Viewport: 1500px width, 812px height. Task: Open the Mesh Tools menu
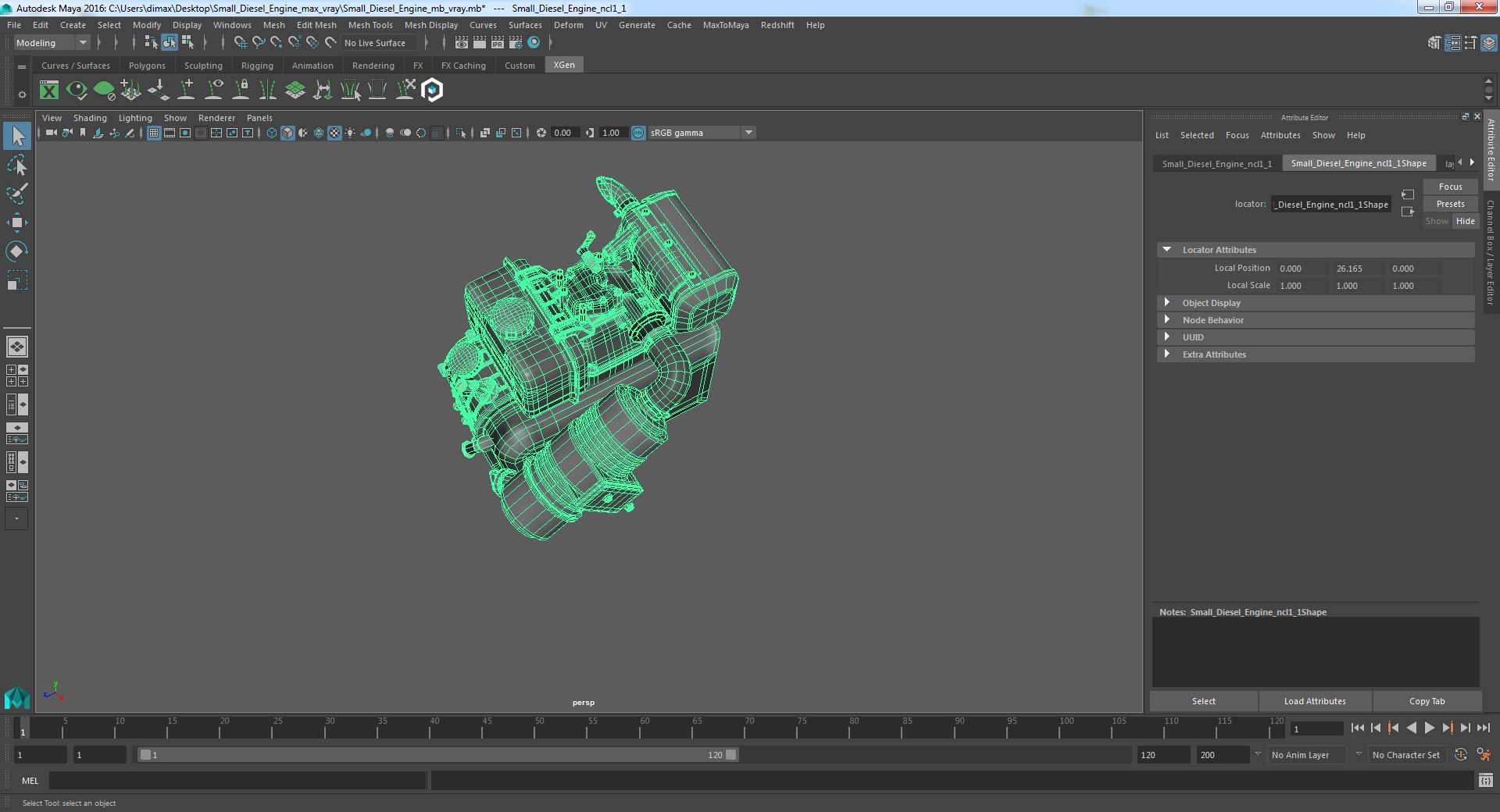coord(370,25)
